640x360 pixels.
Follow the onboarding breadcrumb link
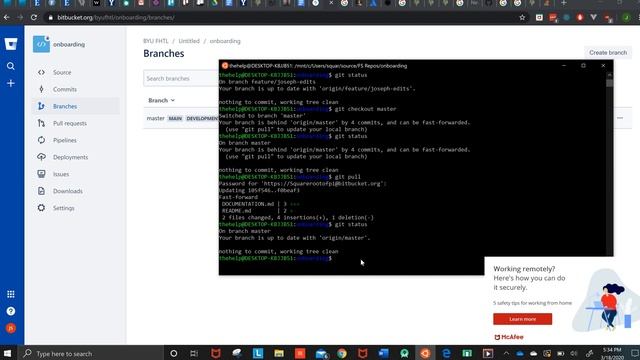coord(225,41)
